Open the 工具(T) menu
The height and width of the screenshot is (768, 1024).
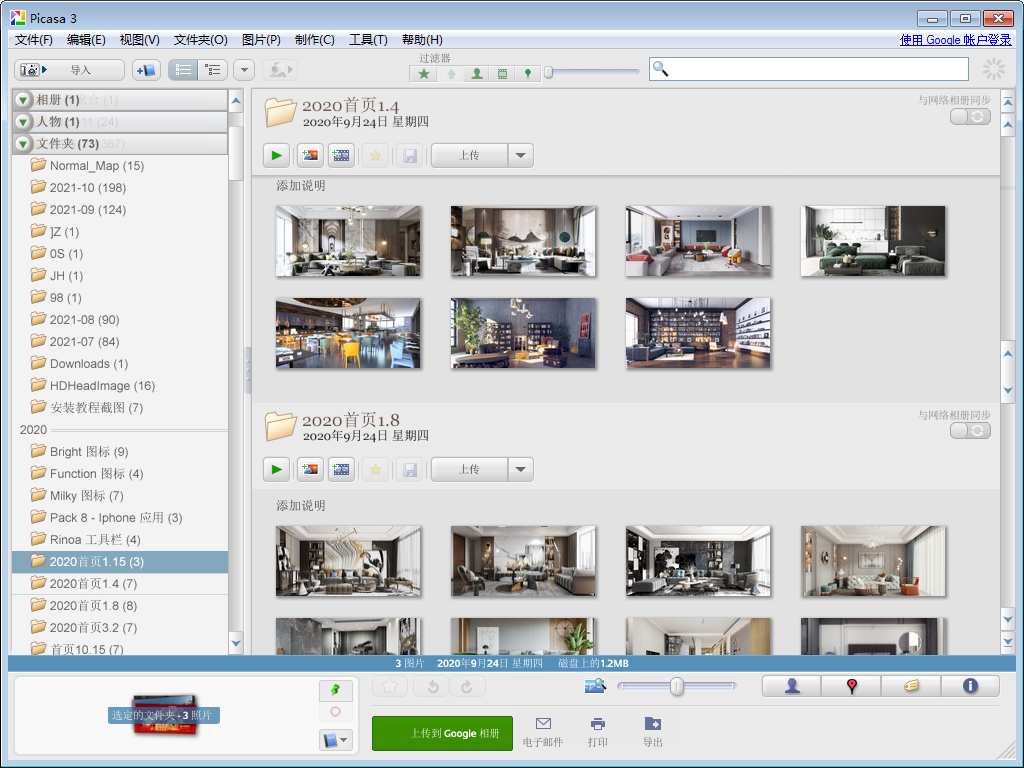(x=368, y=40)
